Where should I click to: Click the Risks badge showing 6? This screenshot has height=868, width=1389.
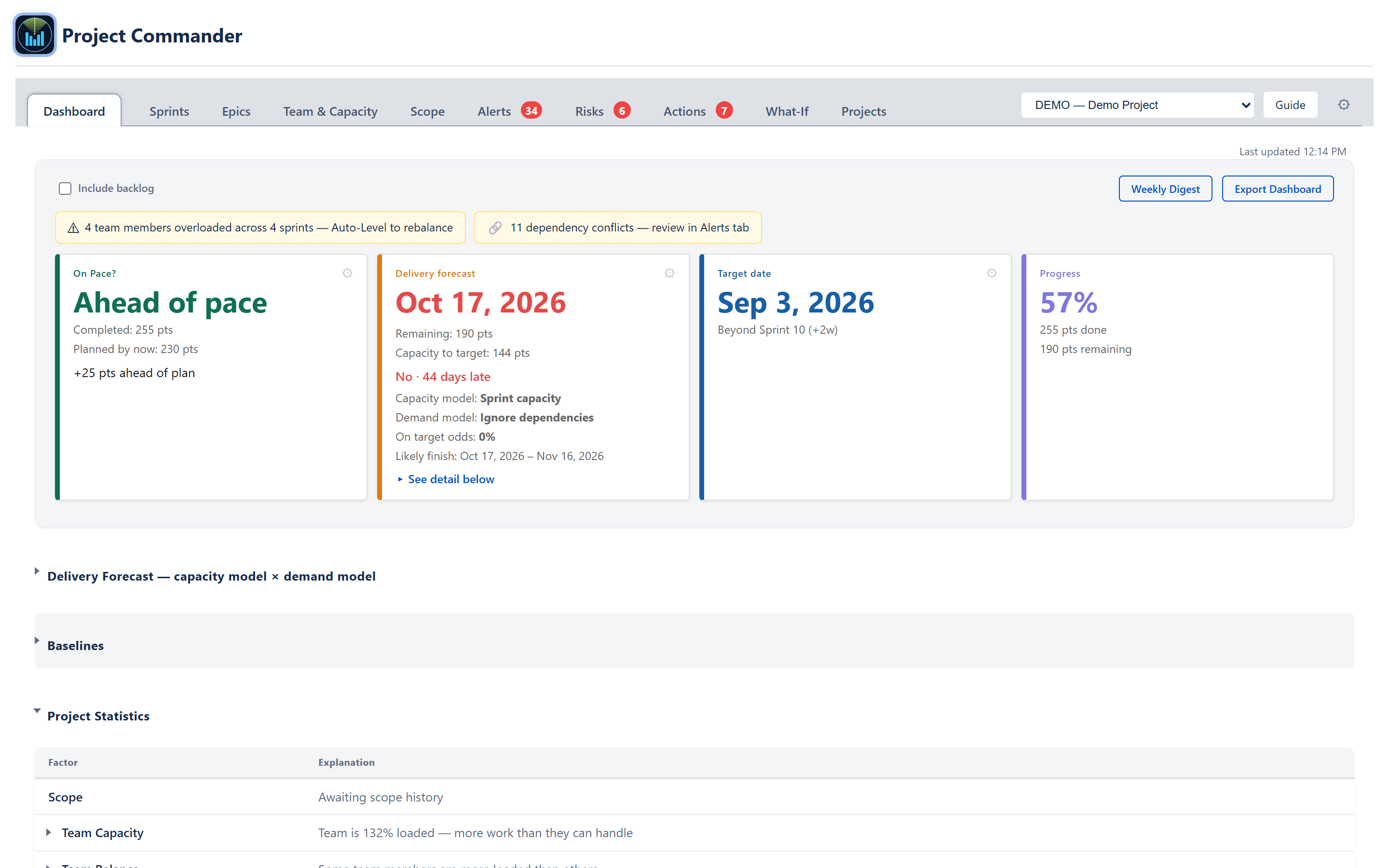click(622, 110)
